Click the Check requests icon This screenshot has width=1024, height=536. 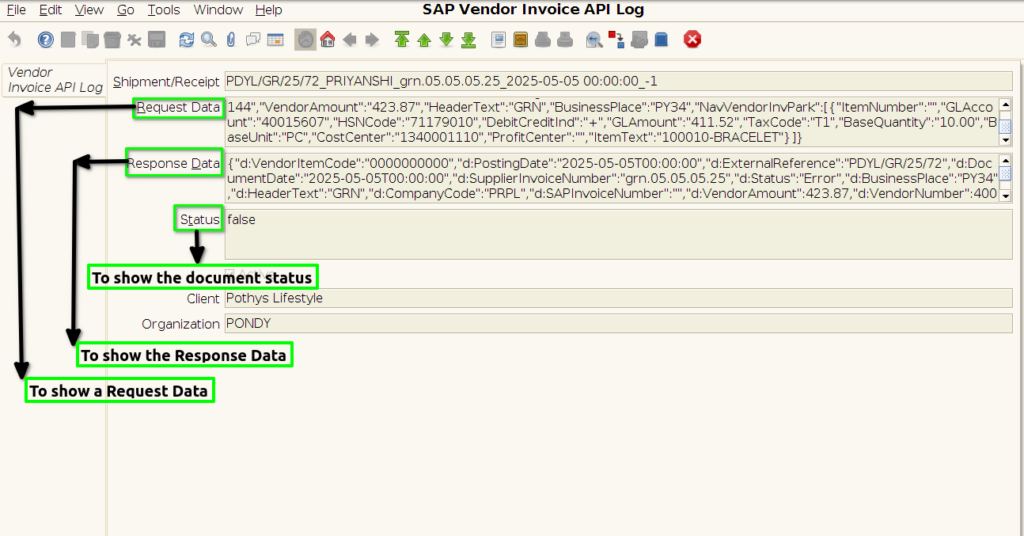click(639, 40)
